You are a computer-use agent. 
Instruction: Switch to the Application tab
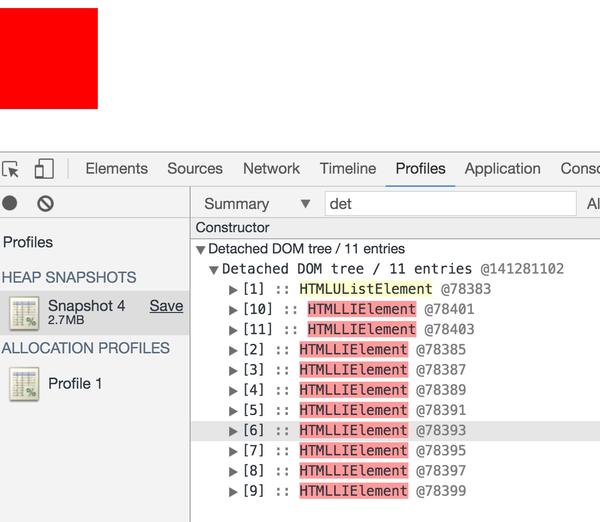pos(502,169)
